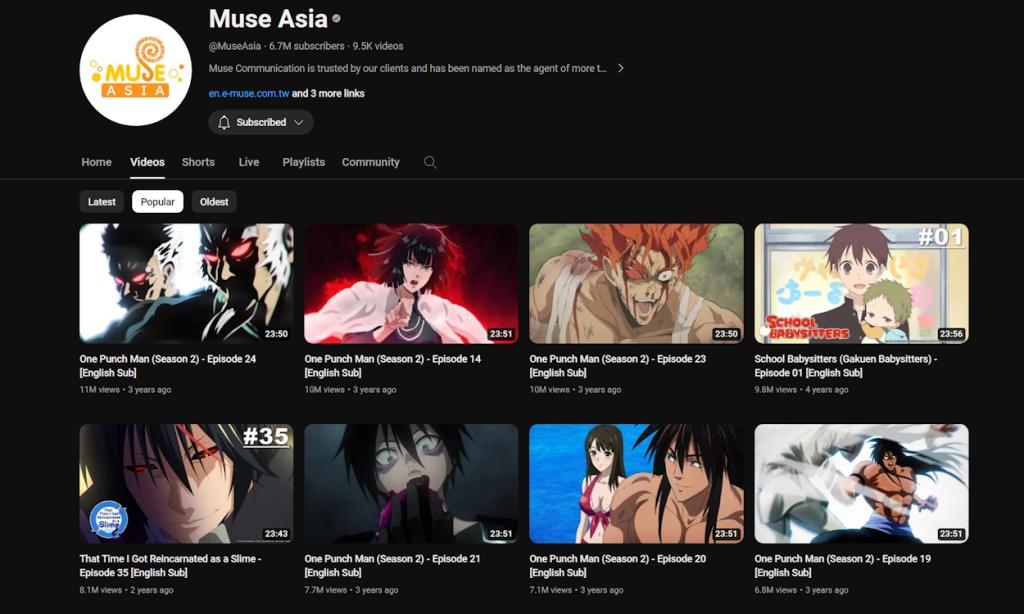1024x614 pixels.
Task: Enable the Popular sort filter
Action: pyautogui.click(x=157, y=201)
